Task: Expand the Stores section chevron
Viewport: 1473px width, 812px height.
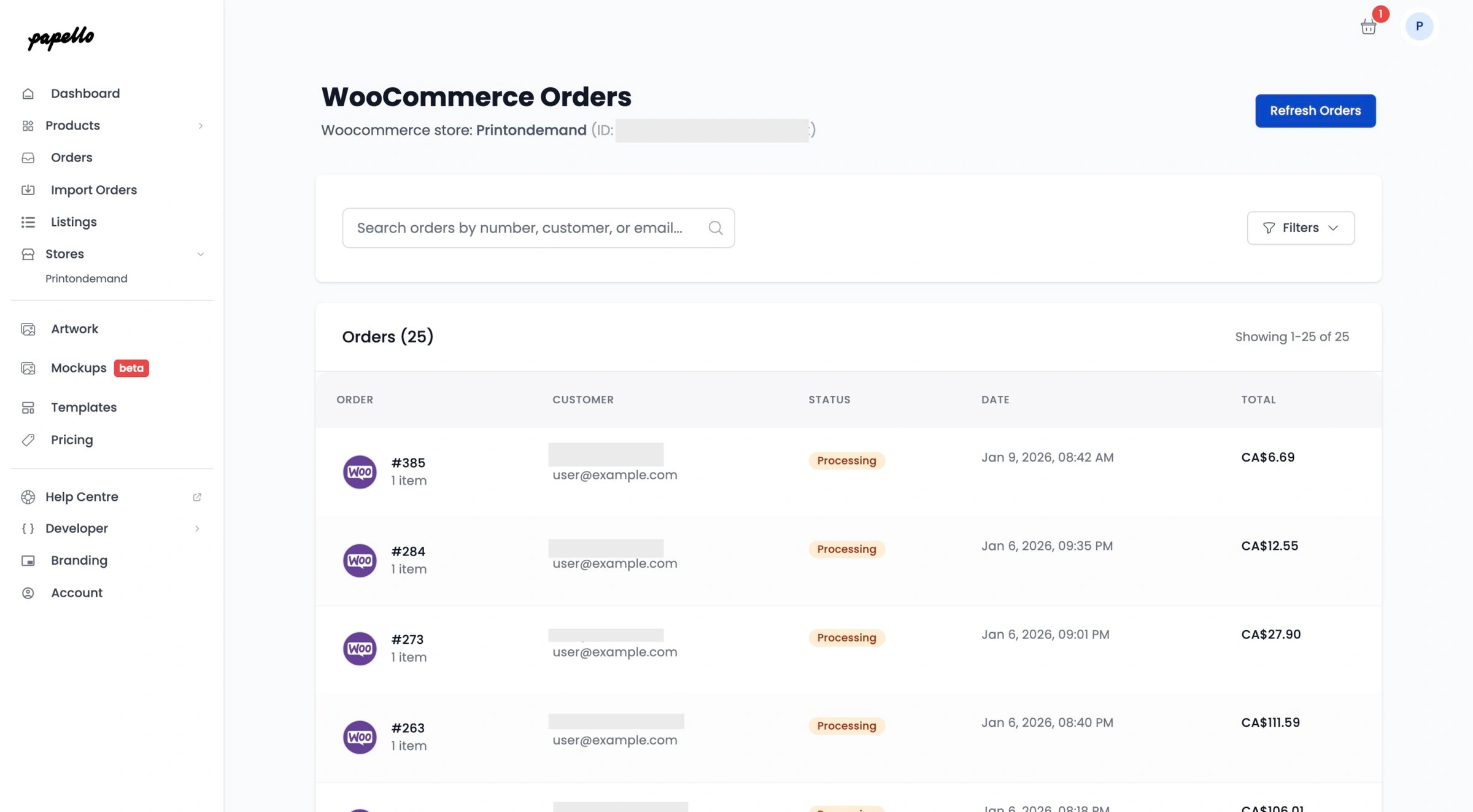Action: 201,253
